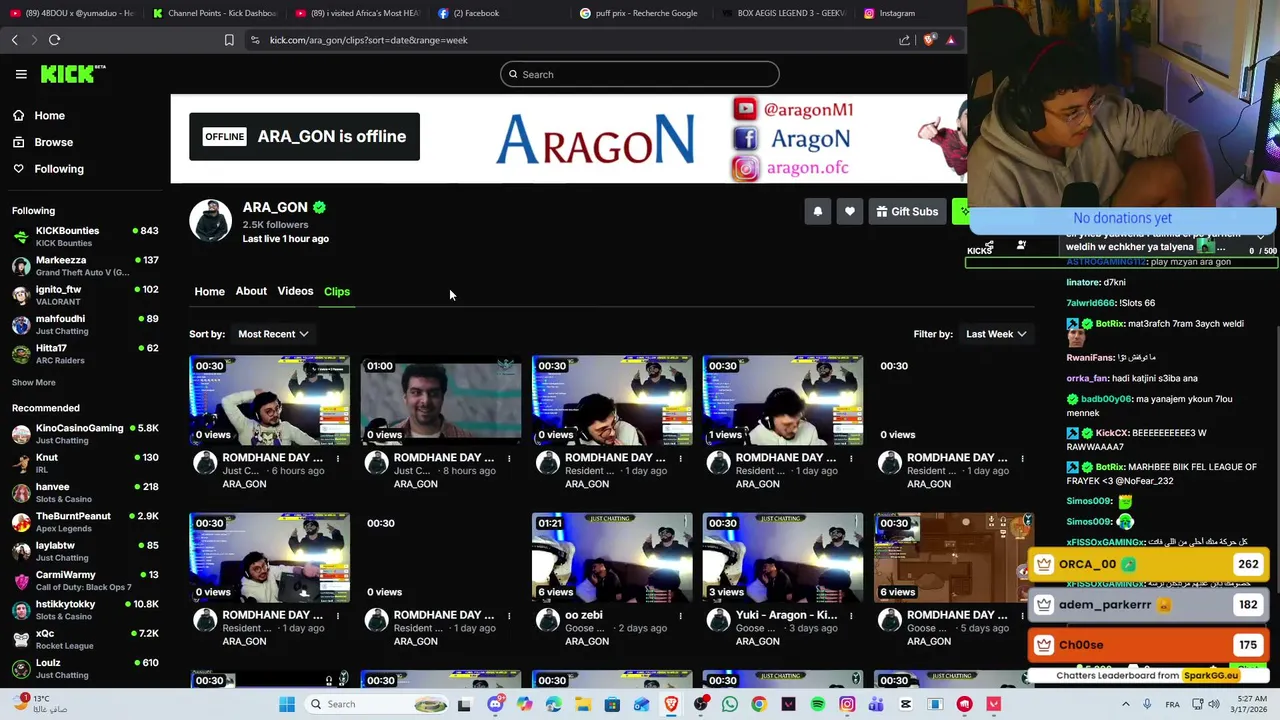Go back with browser back arrow
Image resolution: width=1280 pixels, height=720 pixels.
(15, 40)
